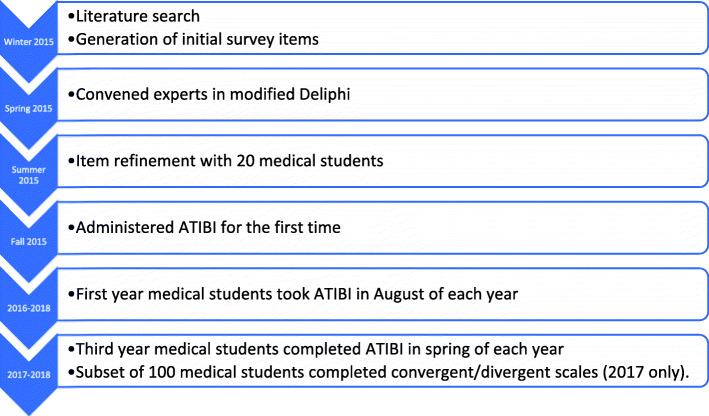709x416 pixels.
Task: Select the Summer 2015 chevron arrow
Action: click(28, 175)
